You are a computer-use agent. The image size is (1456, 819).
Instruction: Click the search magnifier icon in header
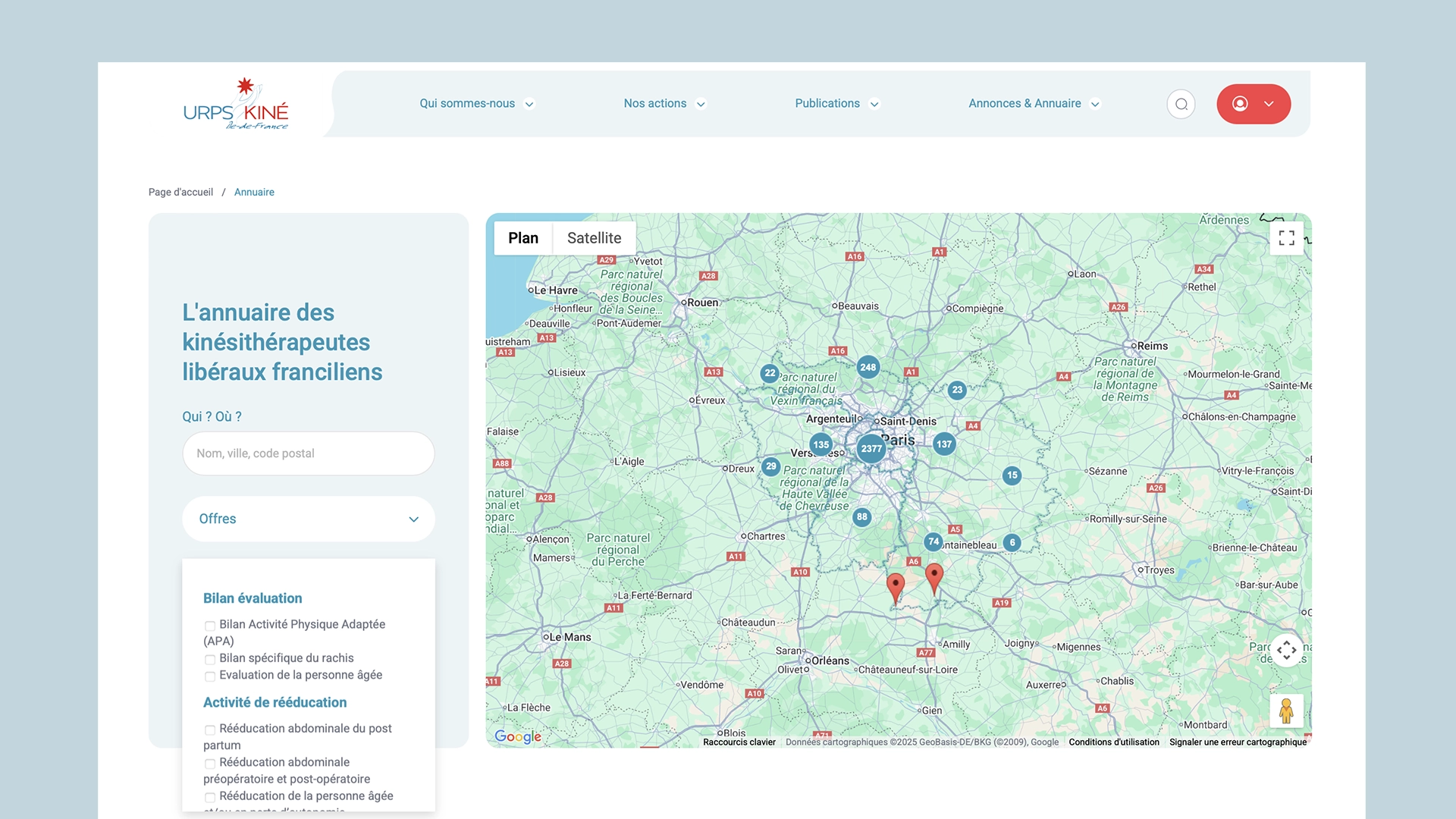point(1181,104)
